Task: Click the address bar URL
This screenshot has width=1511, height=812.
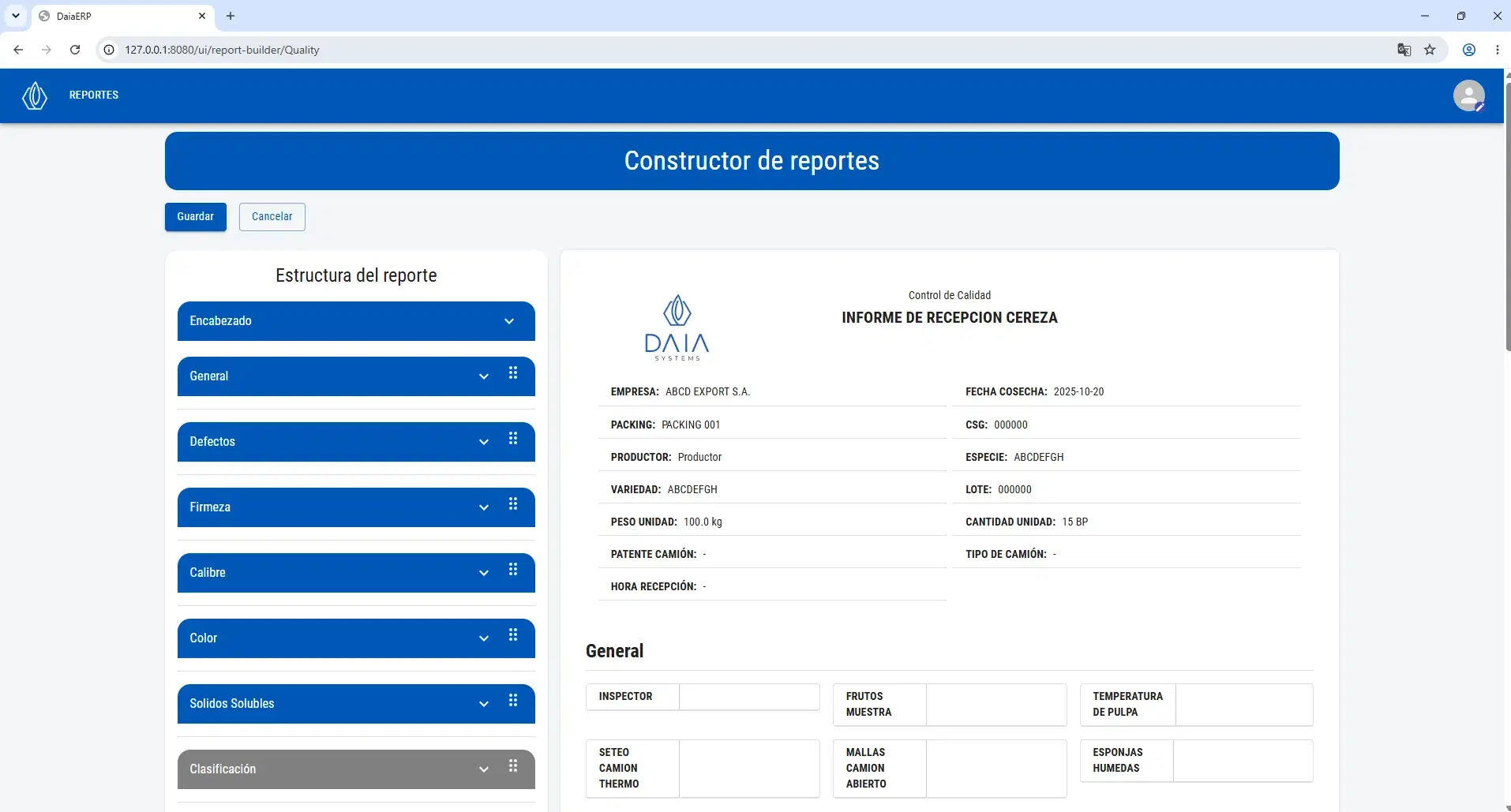Action: pyautogui.click(x=222, y=50)
